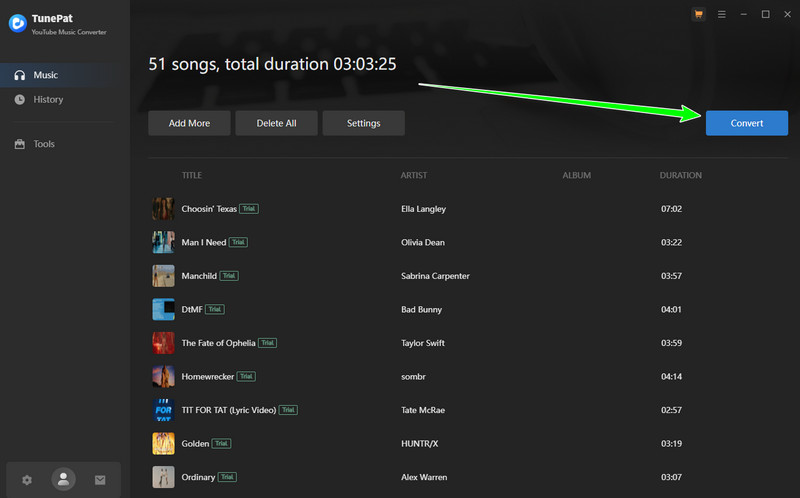
Task: Click artist name Tate McRae
Action: point(423,410)
